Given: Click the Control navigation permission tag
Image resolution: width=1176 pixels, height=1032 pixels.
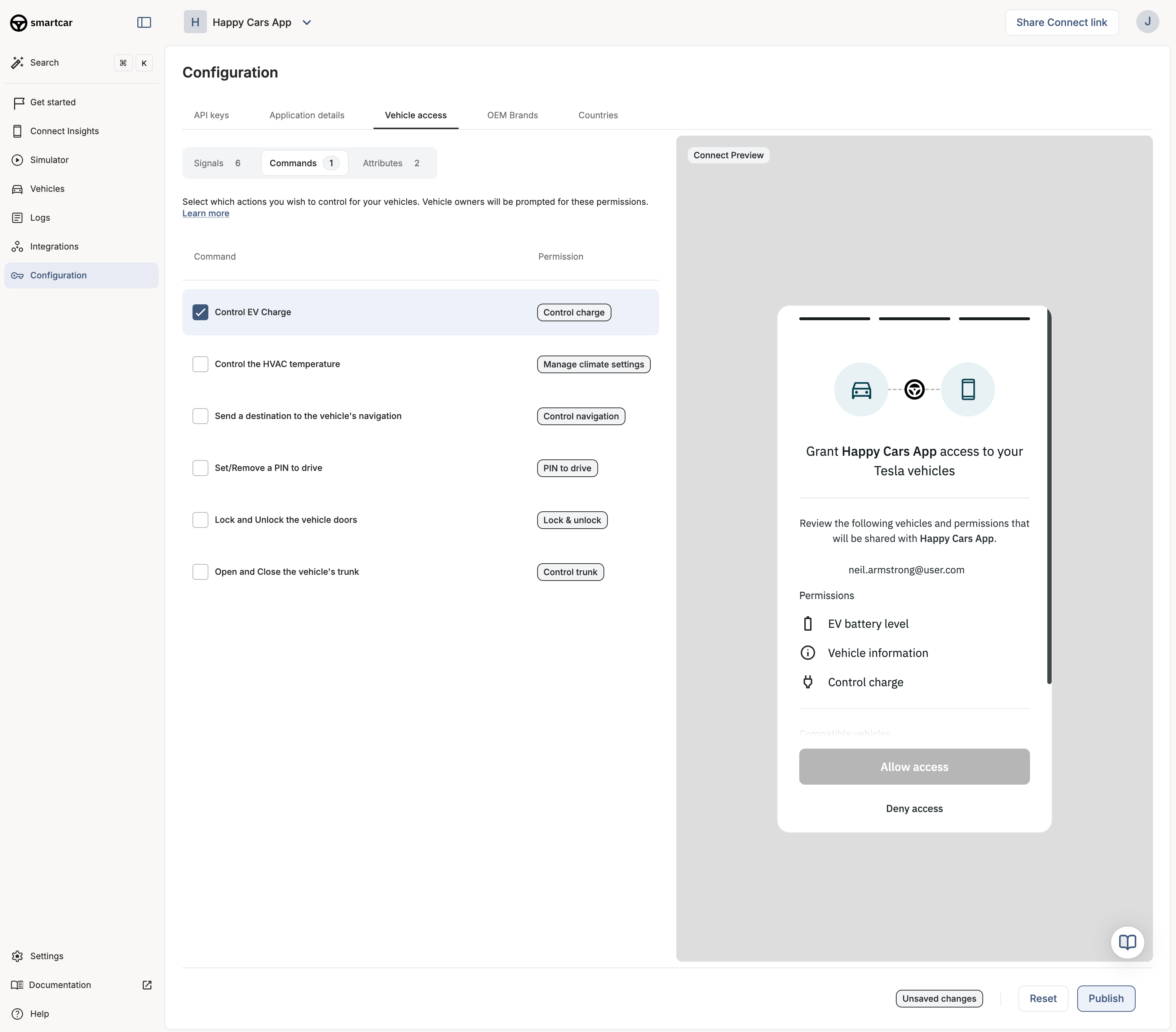Looking at the screenshot, I should pyautogui.click(x=580, y=415).
